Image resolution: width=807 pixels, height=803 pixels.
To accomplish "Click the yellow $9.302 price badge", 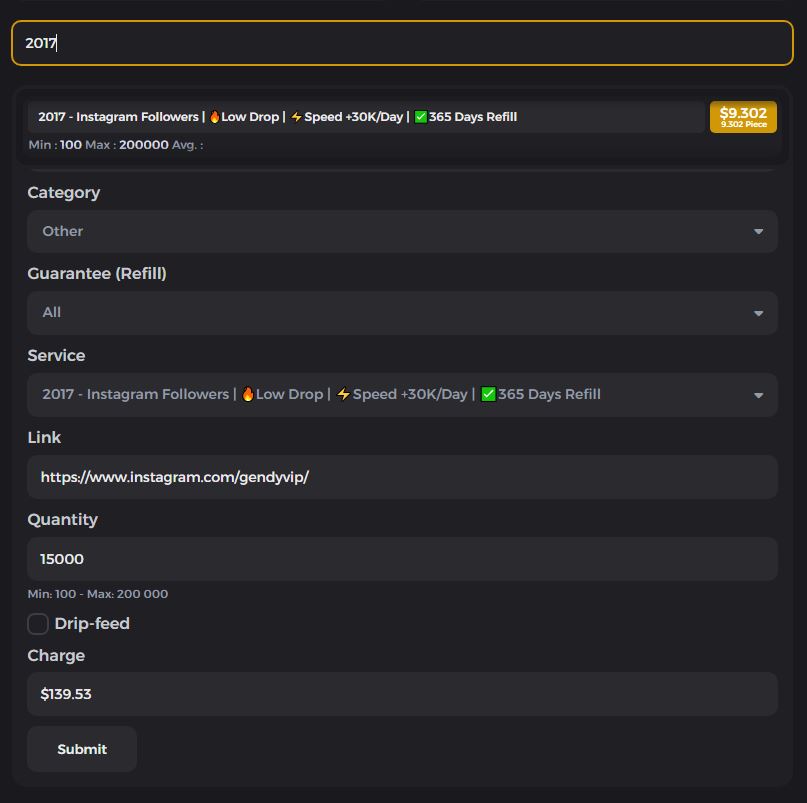I will [x=742, y=116].
